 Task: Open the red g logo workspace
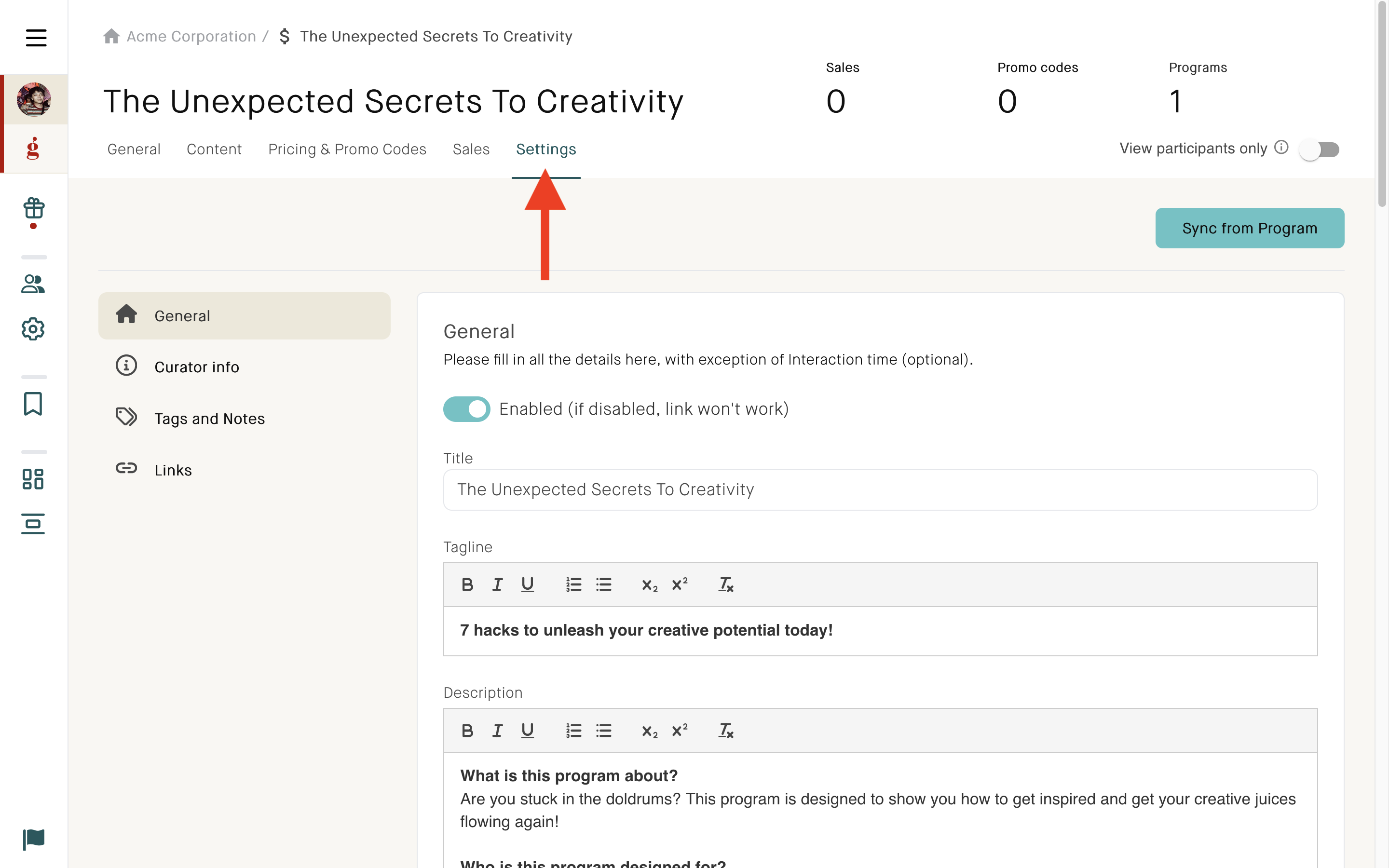click(33, 148)
